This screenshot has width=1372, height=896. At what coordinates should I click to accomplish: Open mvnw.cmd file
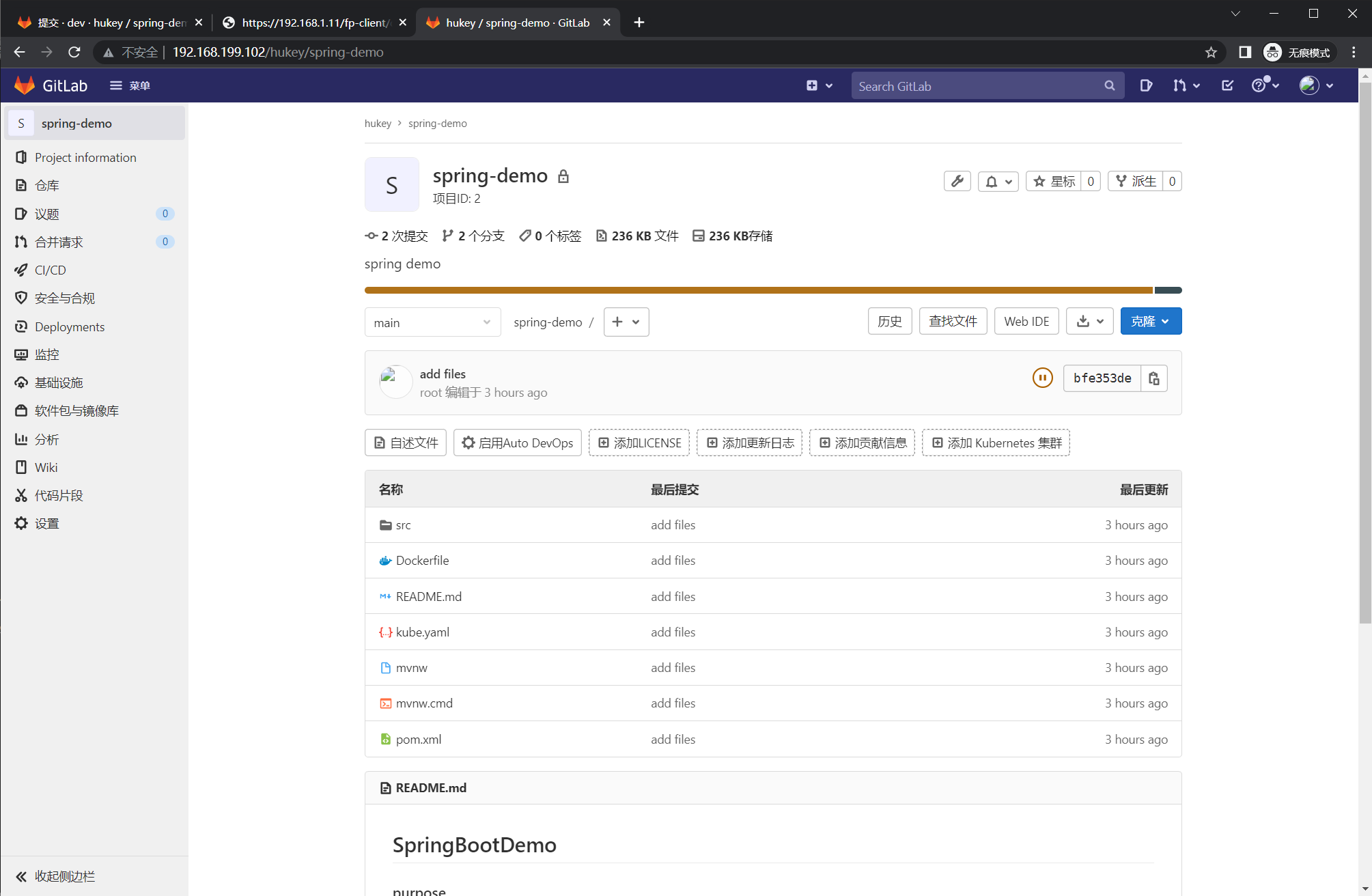coord(424,703)
